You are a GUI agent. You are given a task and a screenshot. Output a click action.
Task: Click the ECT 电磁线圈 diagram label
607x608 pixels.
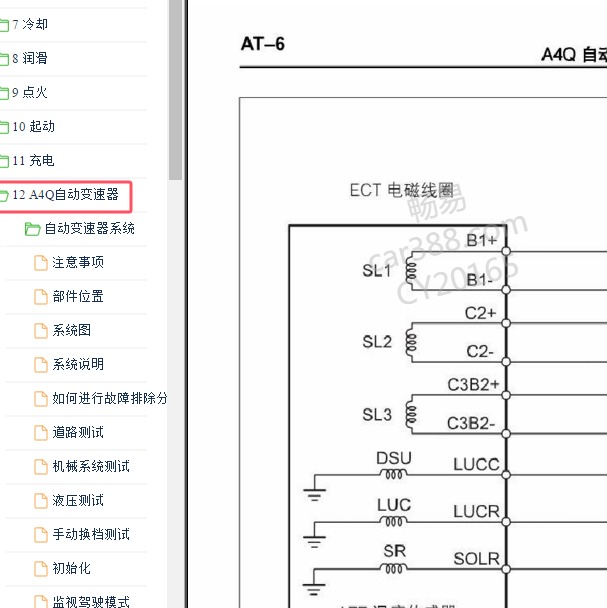point(401,190)
